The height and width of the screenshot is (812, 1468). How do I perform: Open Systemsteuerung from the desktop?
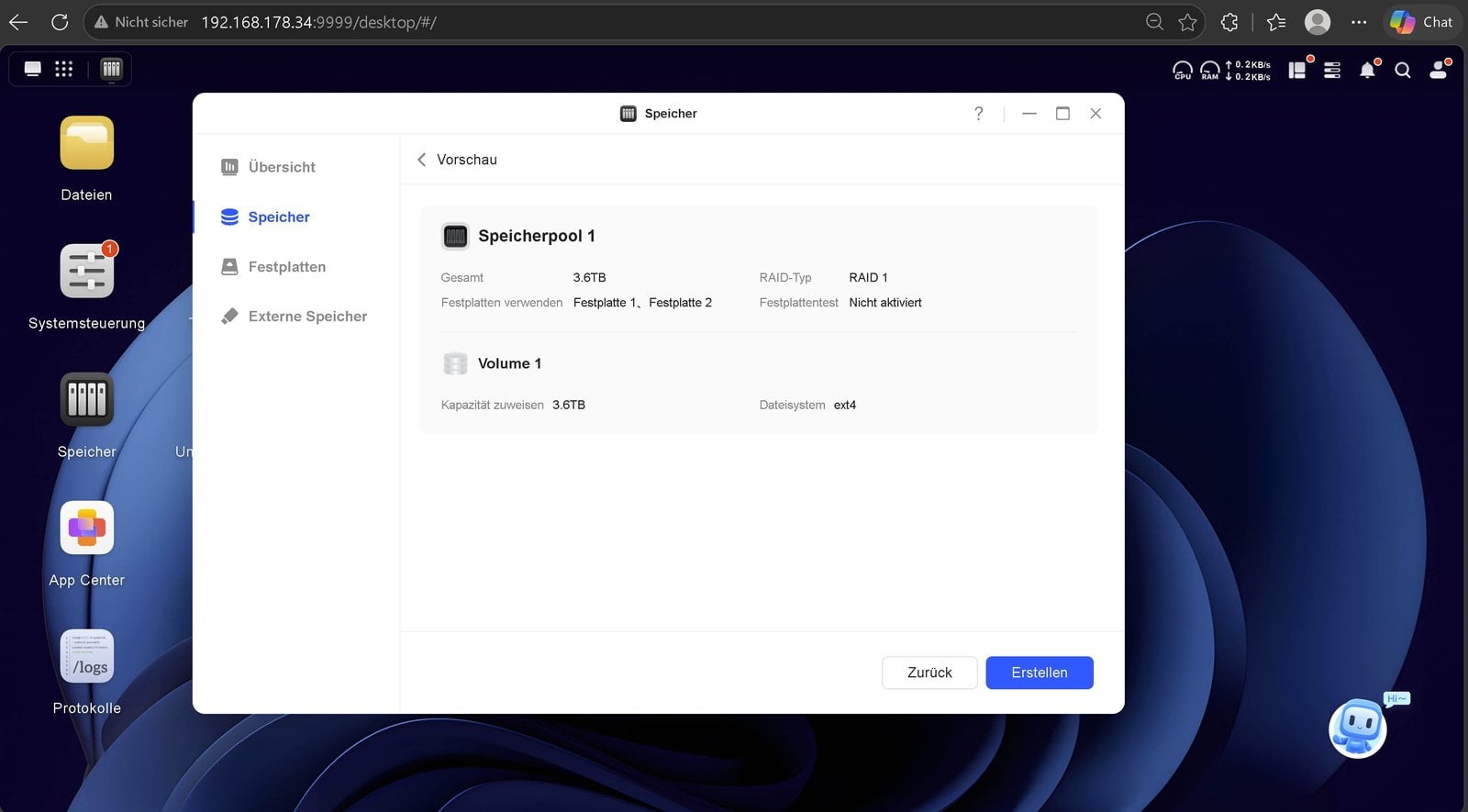[x=87, y=272]
